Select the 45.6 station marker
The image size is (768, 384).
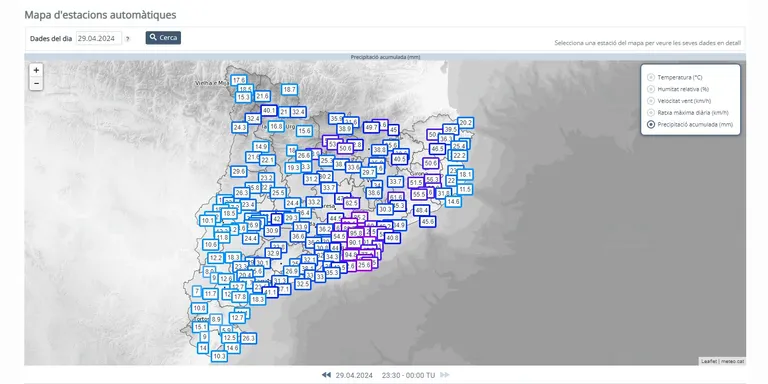tap(428, 222)
